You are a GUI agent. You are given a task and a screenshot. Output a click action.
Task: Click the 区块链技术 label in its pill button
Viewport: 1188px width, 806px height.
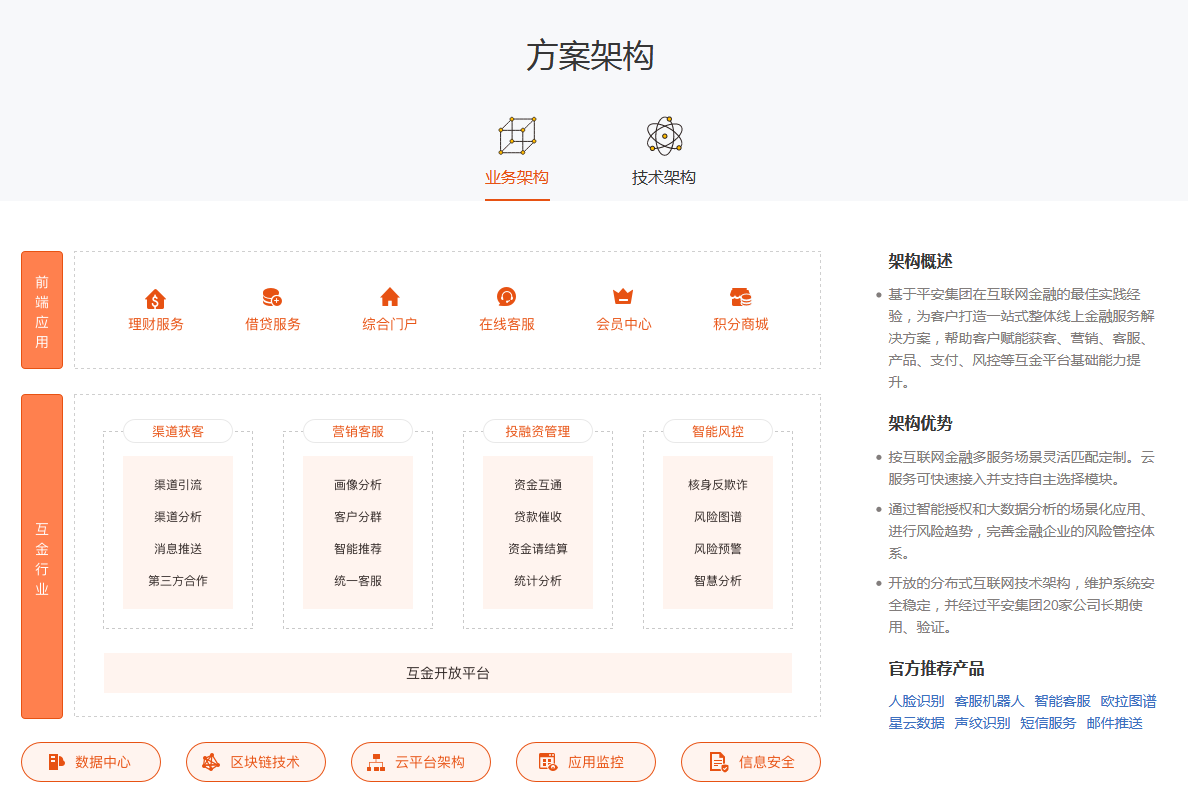[x=265, y=762]
